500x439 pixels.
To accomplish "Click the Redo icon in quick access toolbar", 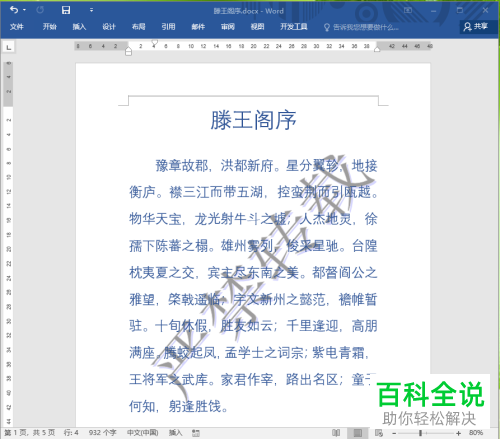I will tap(40, 10).
